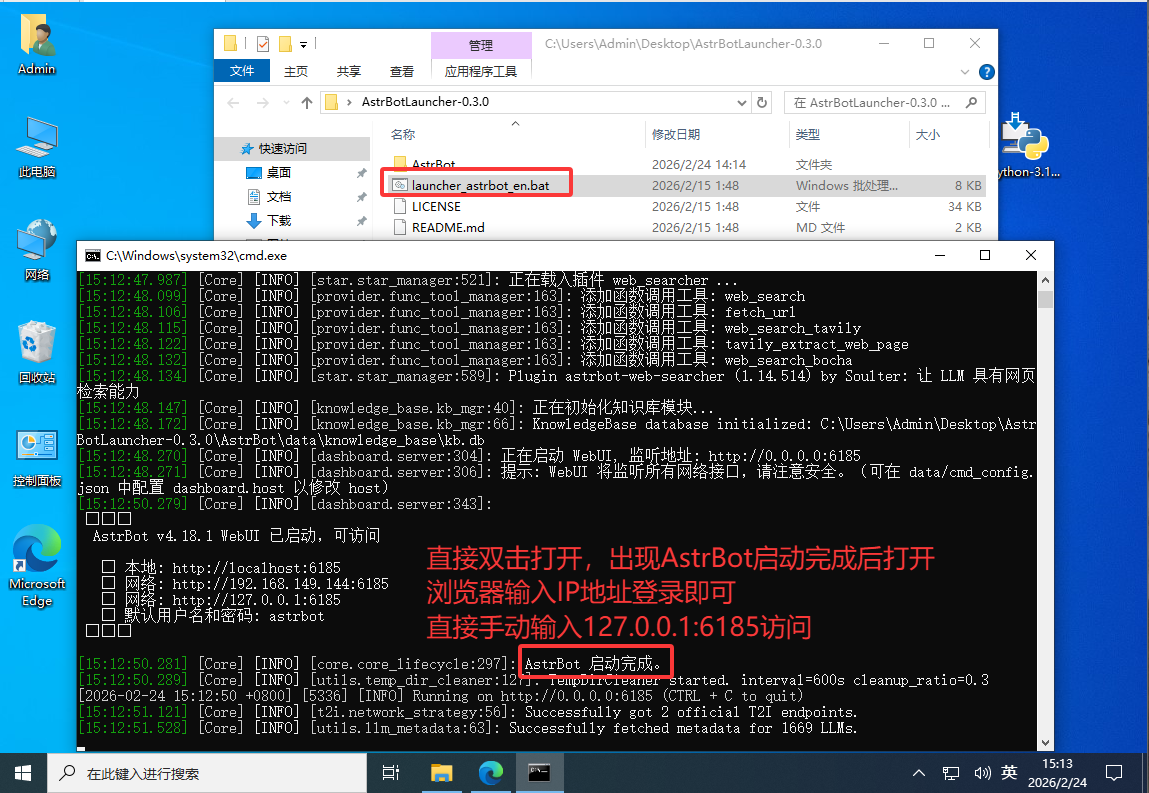Open the 控制面板 desktop icon

click(x=37, y=459)
